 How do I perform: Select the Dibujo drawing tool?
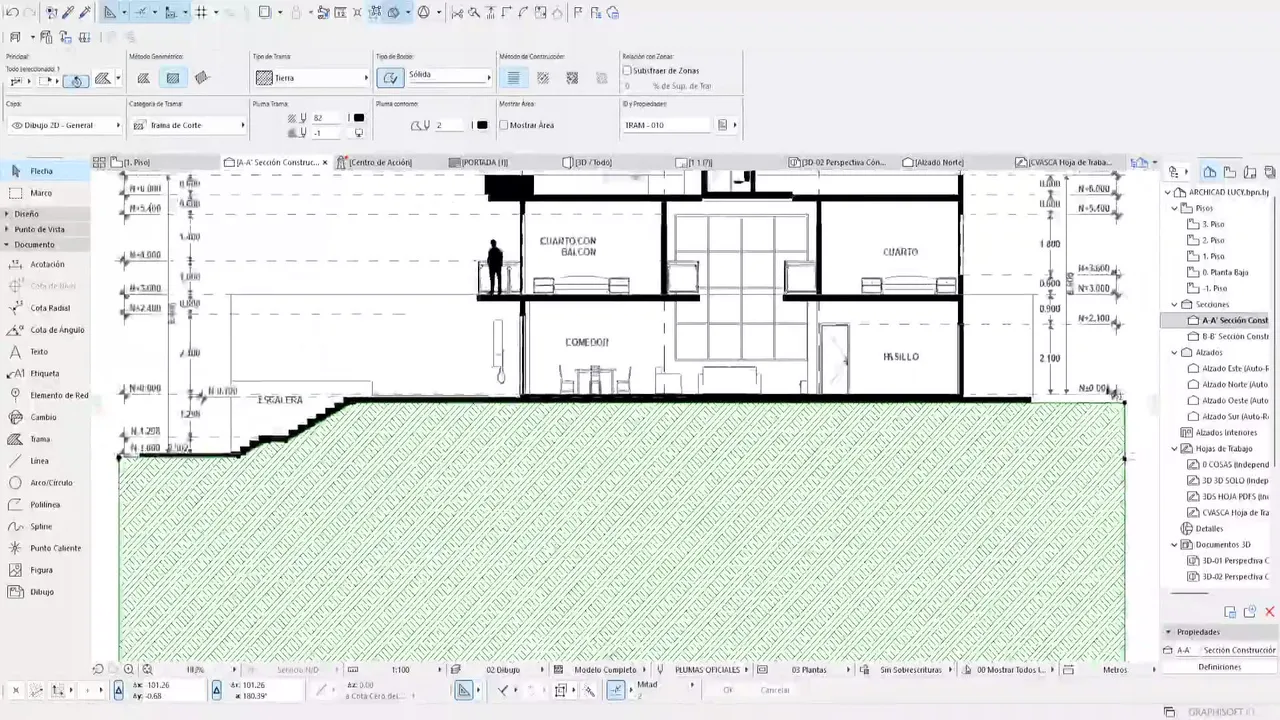[x=45, y=592]
